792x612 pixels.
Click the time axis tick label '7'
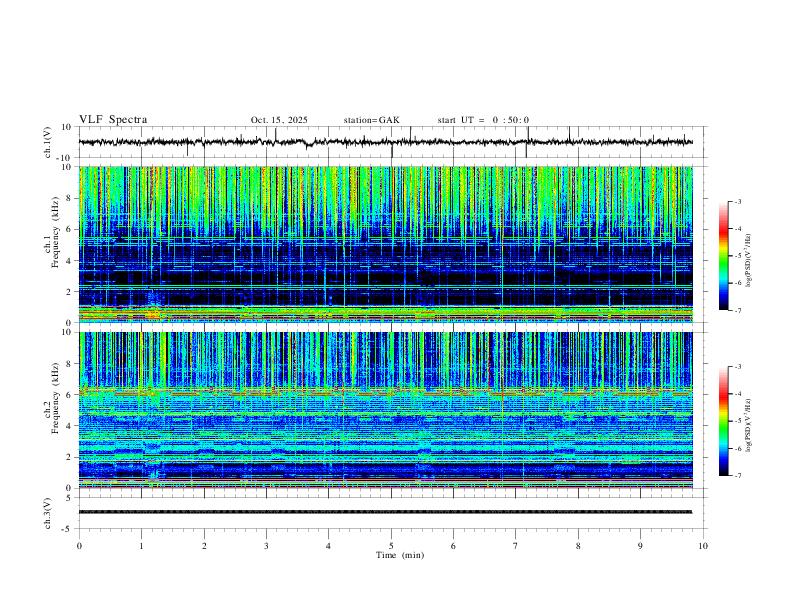(x=516, y=546)
